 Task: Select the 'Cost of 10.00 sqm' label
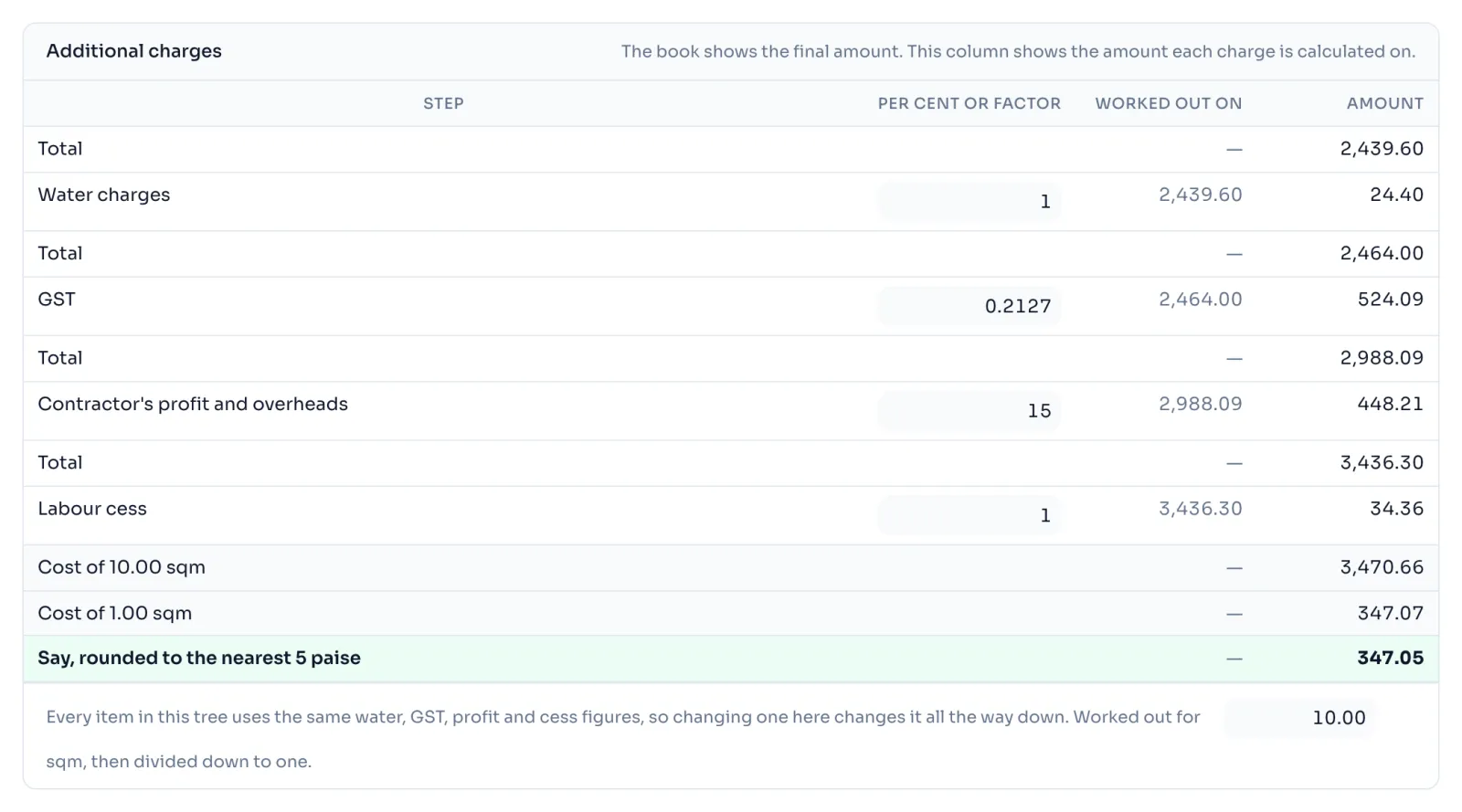122,567
